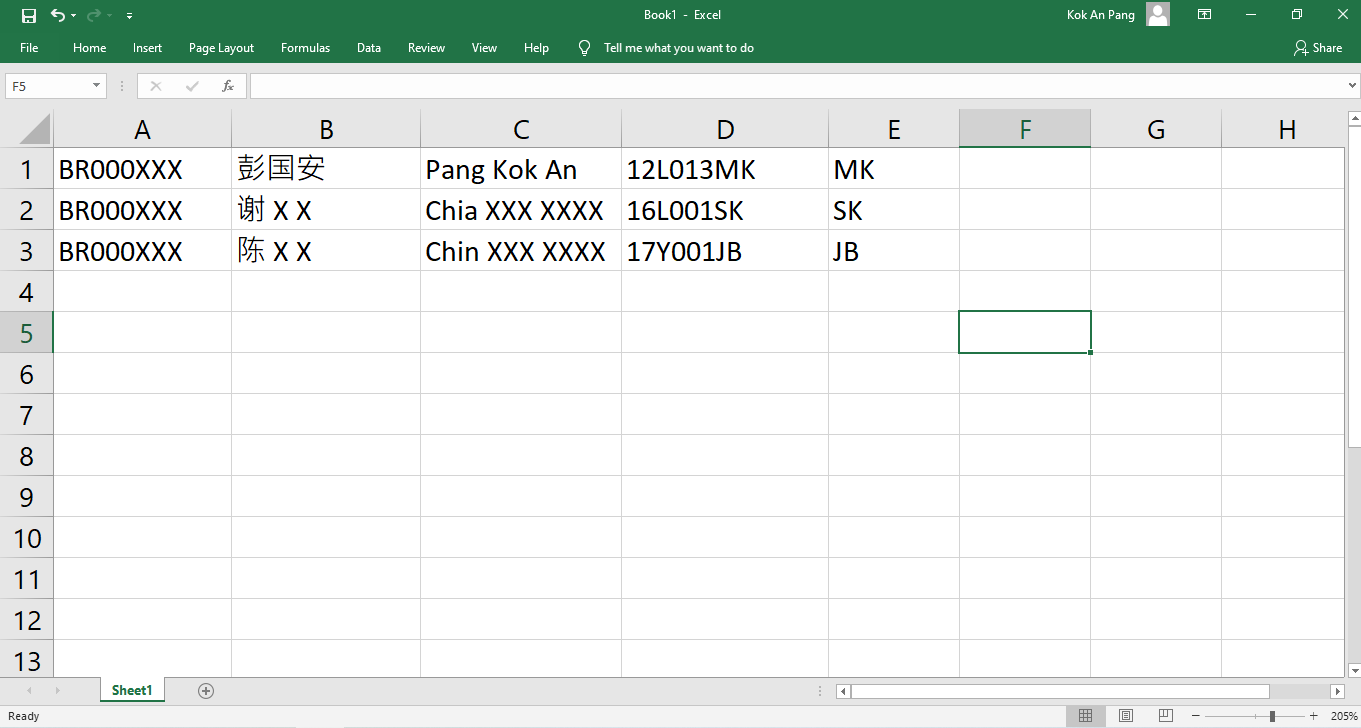Switch to the Formulas ribbon tab
1361x728 pixels.
(305, 47)
